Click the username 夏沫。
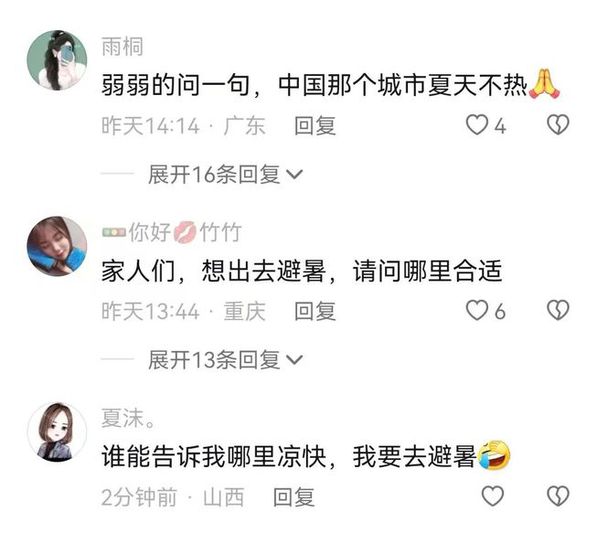 pyautogui.click(x=129, y=418)
